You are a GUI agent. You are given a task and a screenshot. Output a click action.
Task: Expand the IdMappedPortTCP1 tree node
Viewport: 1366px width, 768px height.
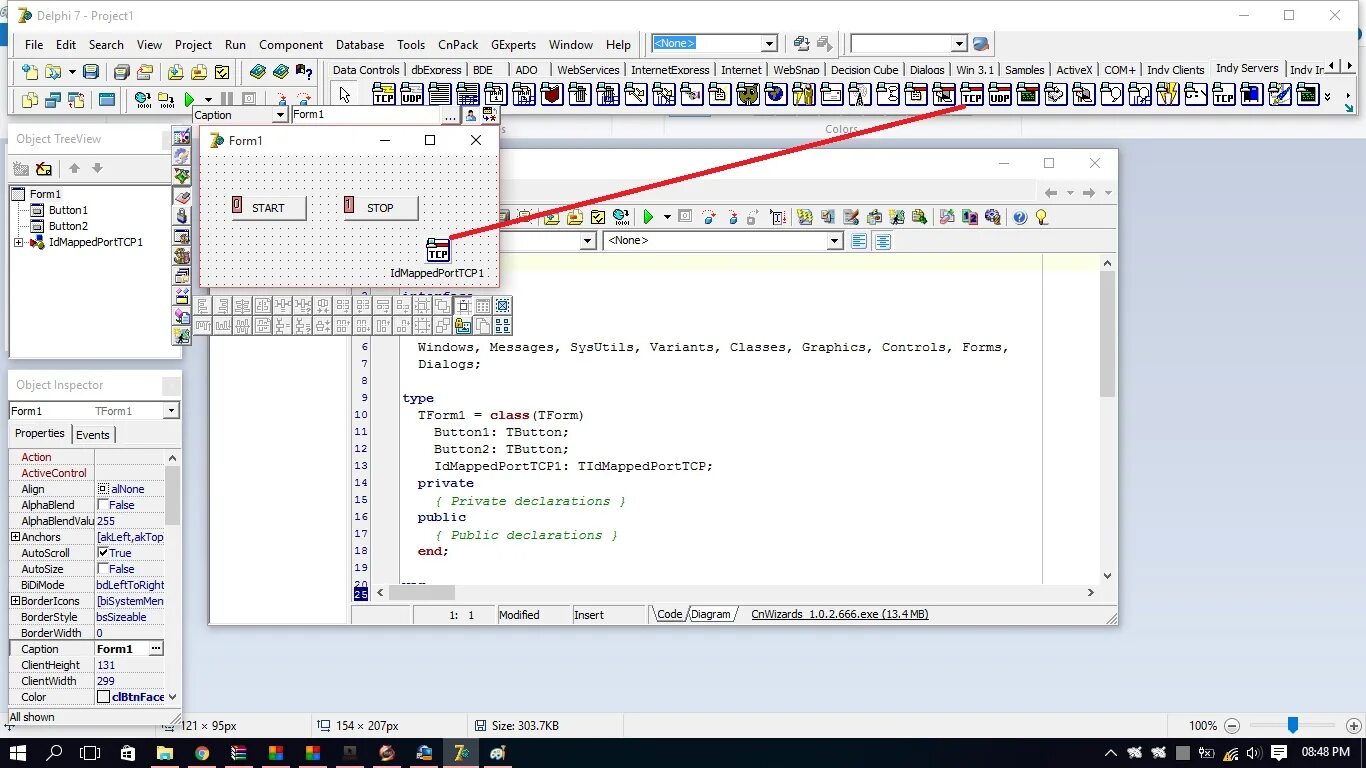coord(19,242)
